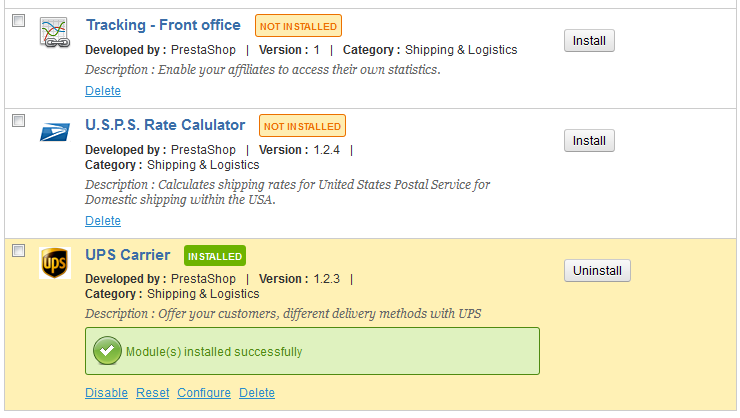
Task: Delete the UPS Carrier module
Action: pyautogui.click(x=257, y=393)
